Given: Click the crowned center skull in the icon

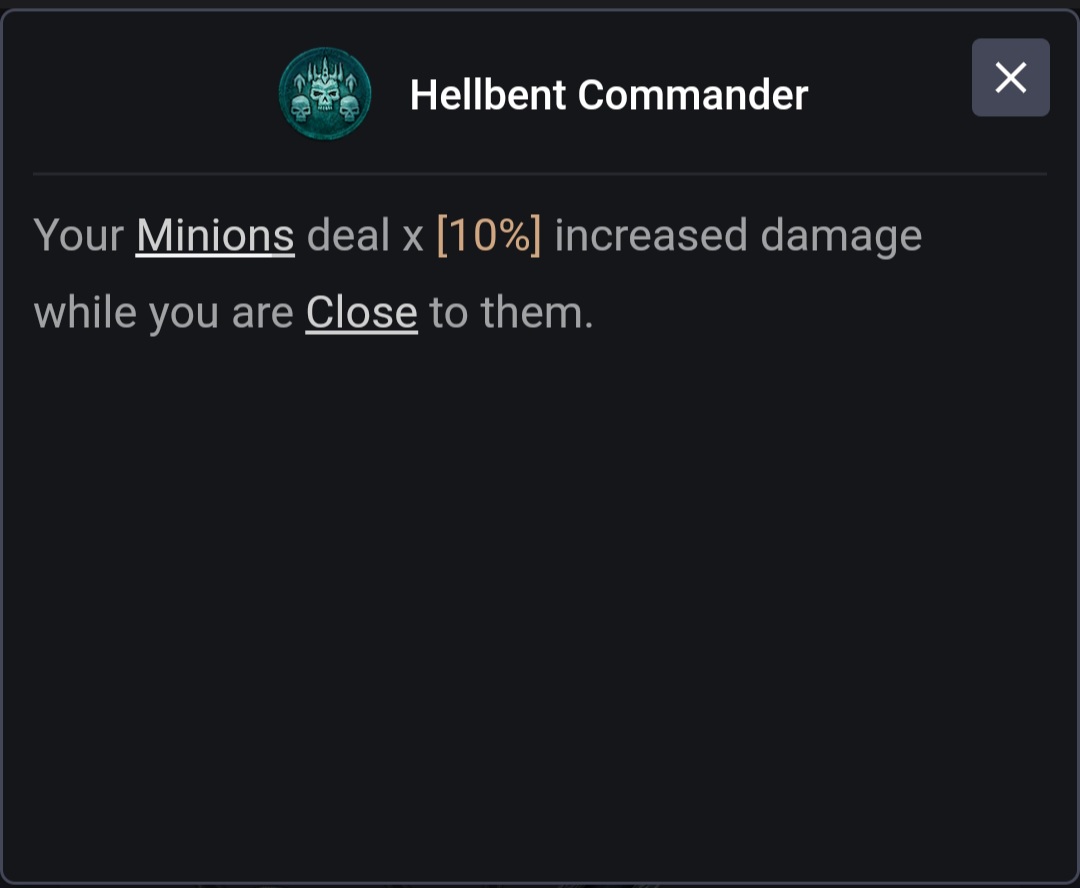Looking at the screenshot, I should [x=324, y=90].
